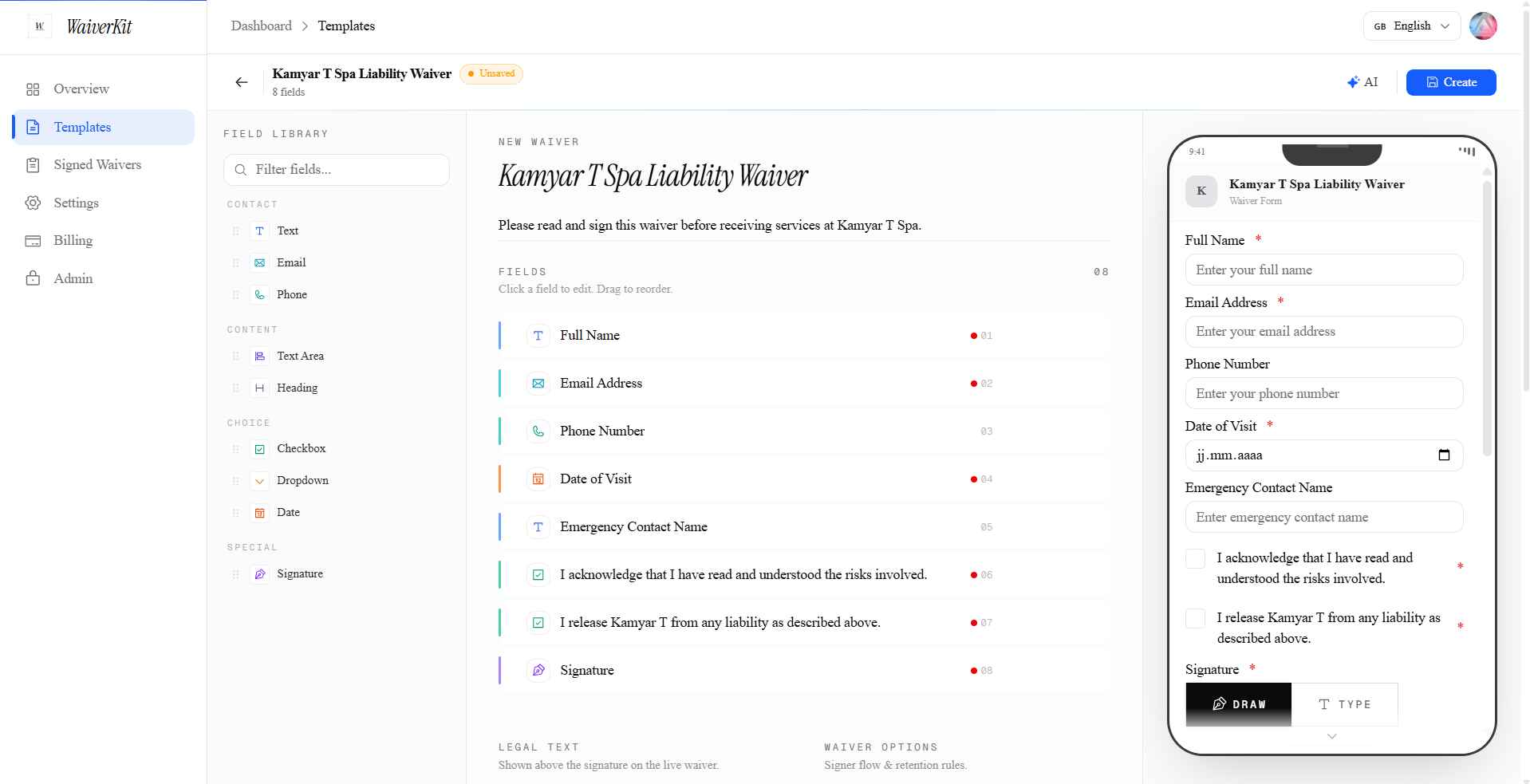Add the Dropdown field type from library
Screen dimensions: 1530x784
click(337, 481)
